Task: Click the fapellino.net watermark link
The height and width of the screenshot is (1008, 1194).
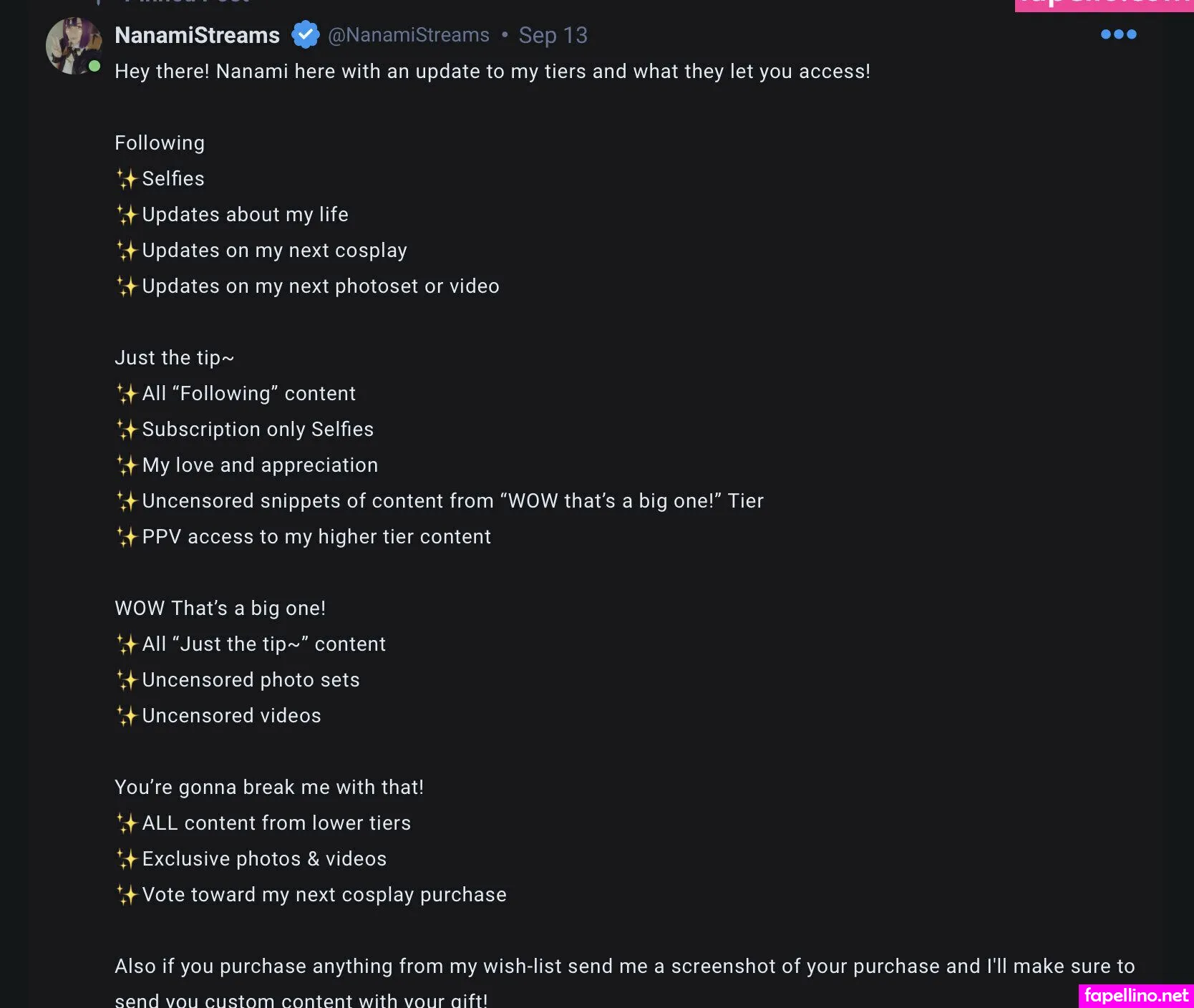Action: click(1136, 995)
